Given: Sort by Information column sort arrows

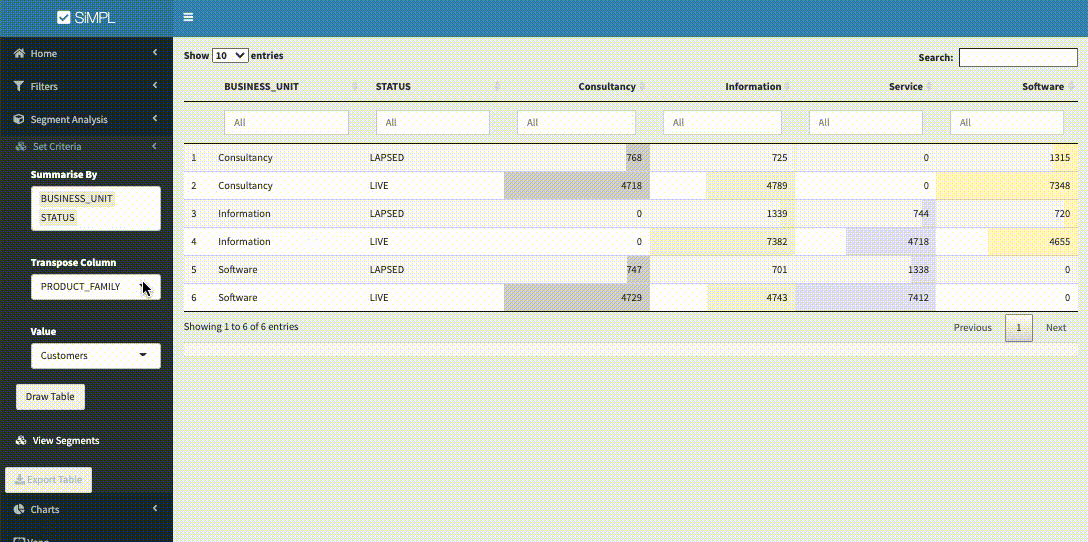Looking at the screenshot, I should coord(788,87).
